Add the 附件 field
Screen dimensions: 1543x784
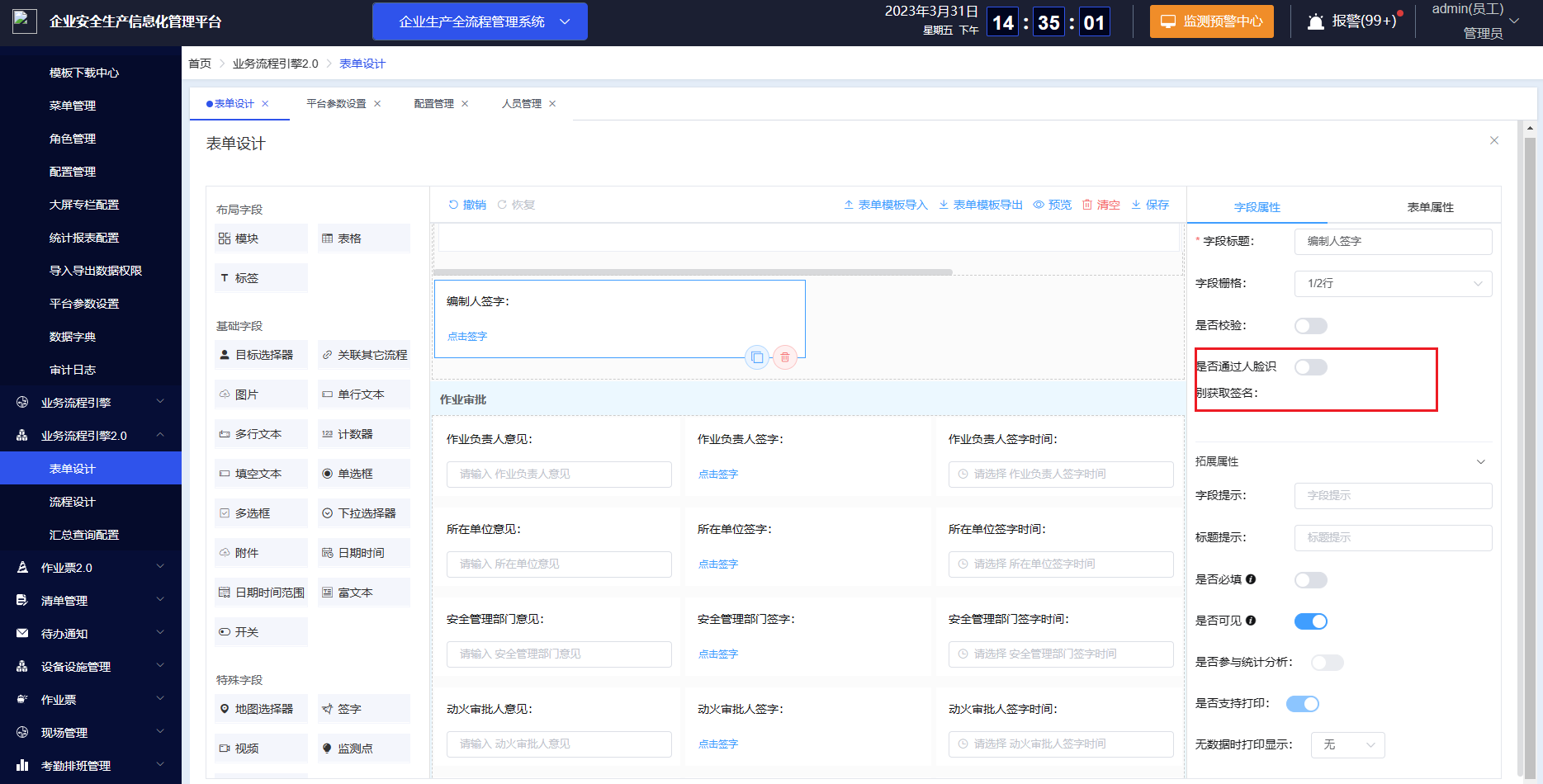[x=261, y=553]
